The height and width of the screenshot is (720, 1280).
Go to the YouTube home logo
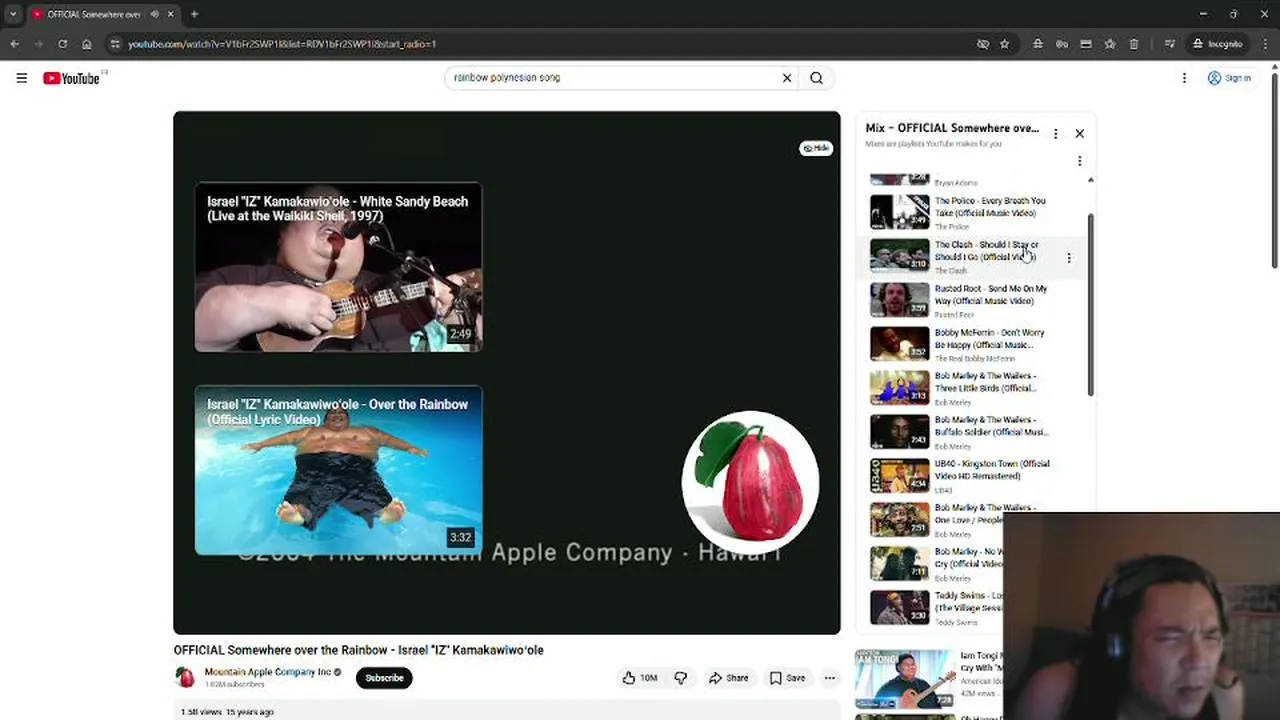(72, 78)
